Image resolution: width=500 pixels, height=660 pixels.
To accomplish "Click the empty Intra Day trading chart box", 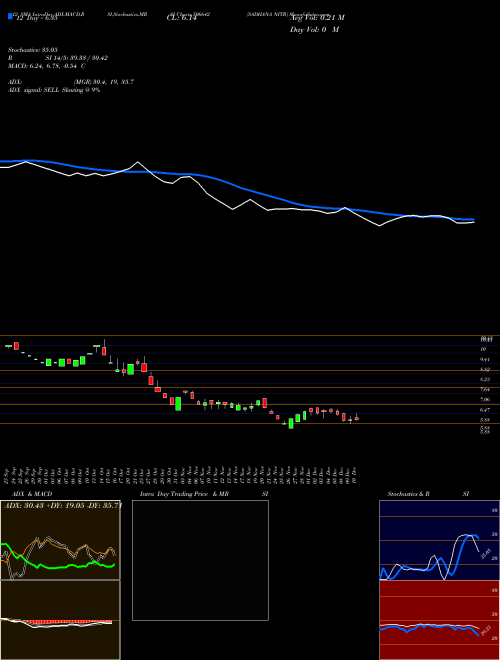I will tap(200, 560).
